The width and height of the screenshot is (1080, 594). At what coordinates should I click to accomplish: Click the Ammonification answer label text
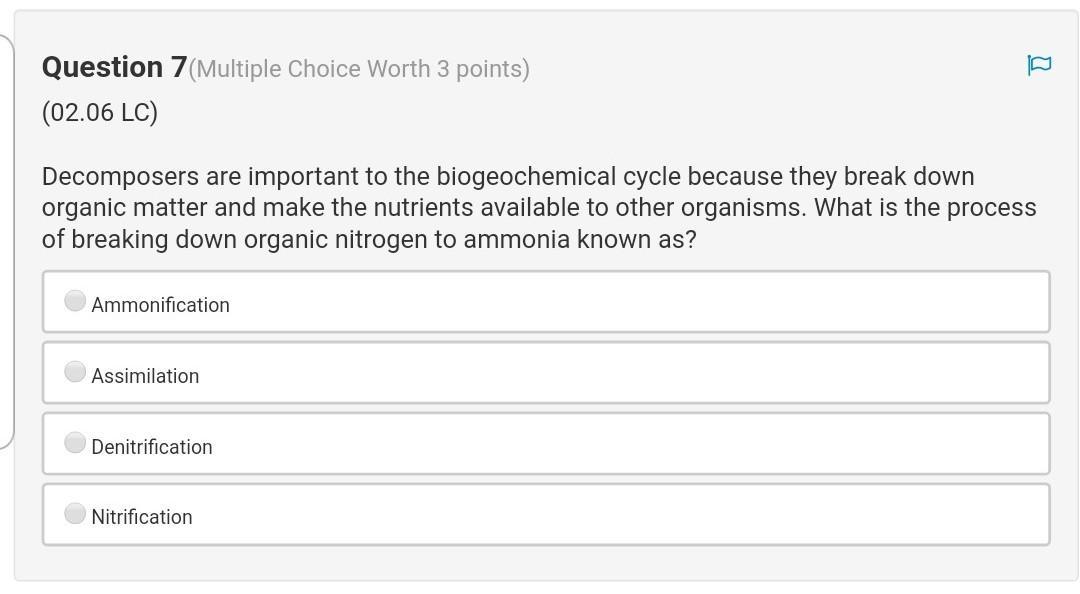[160, 305]
